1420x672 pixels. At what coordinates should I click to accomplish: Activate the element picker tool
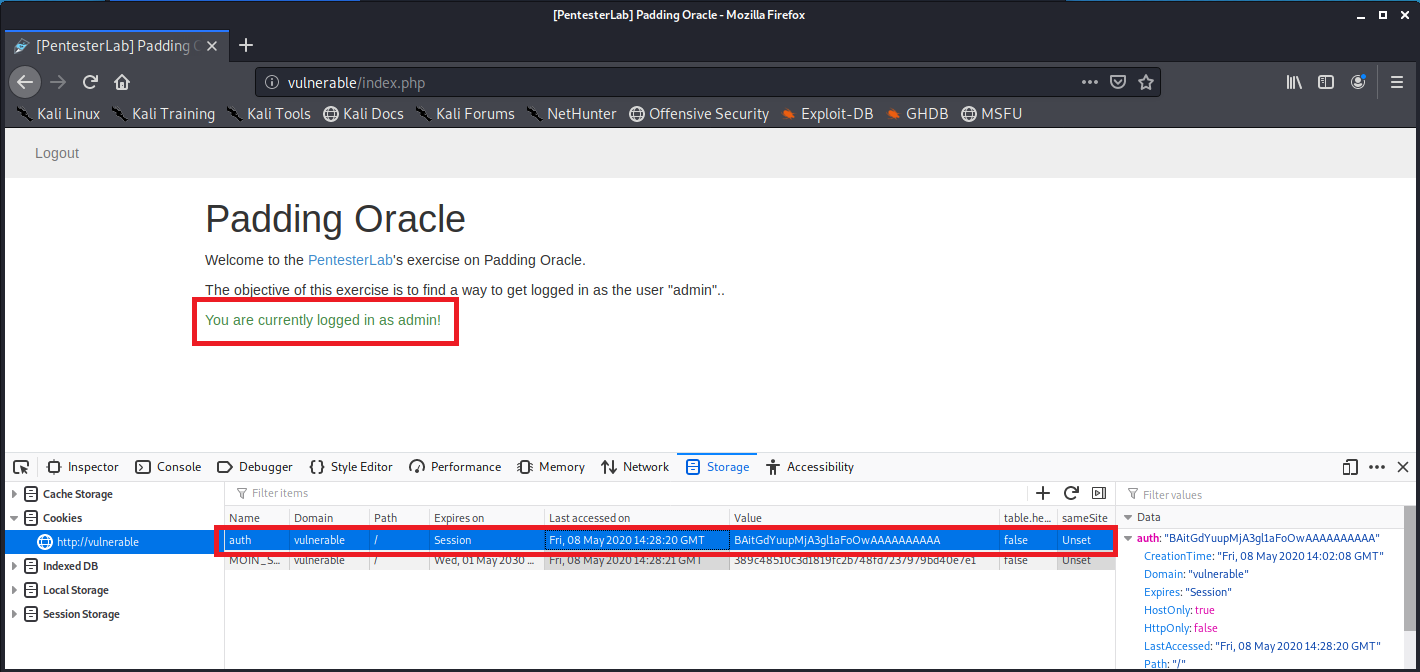point(21,467)
